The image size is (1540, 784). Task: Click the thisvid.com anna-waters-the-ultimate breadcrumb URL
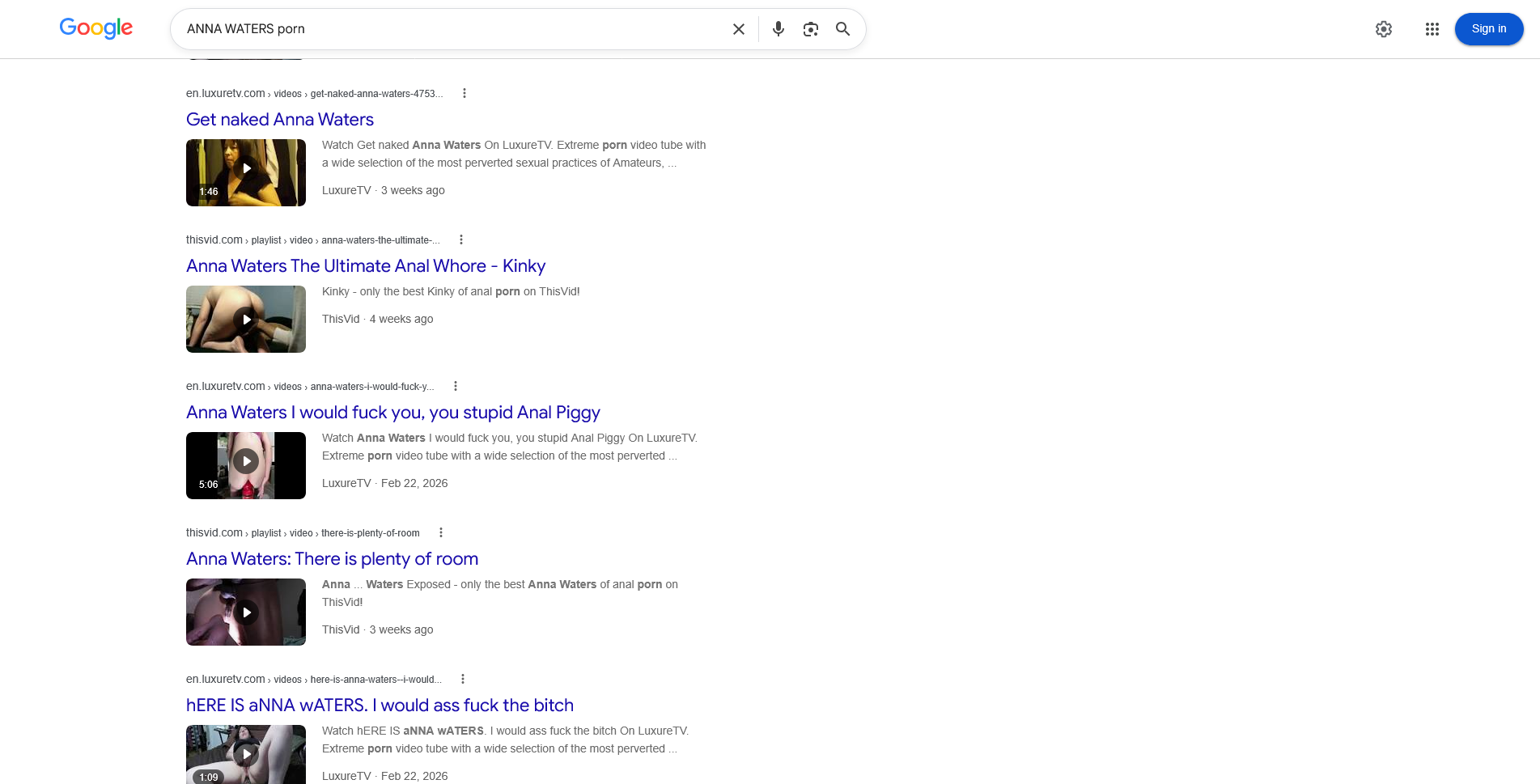tap(313, 239)
